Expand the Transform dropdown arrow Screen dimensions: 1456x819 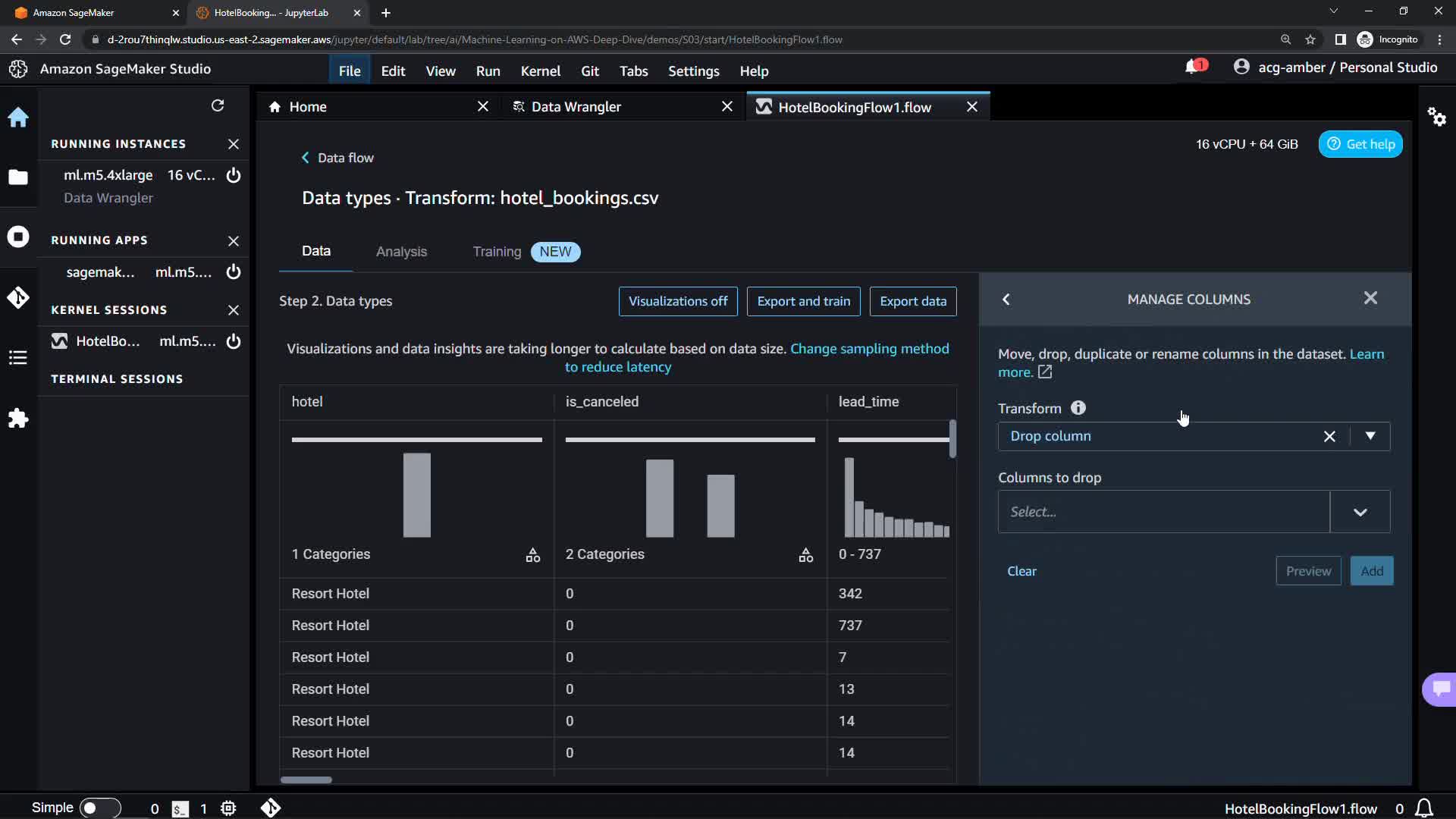1370,436
